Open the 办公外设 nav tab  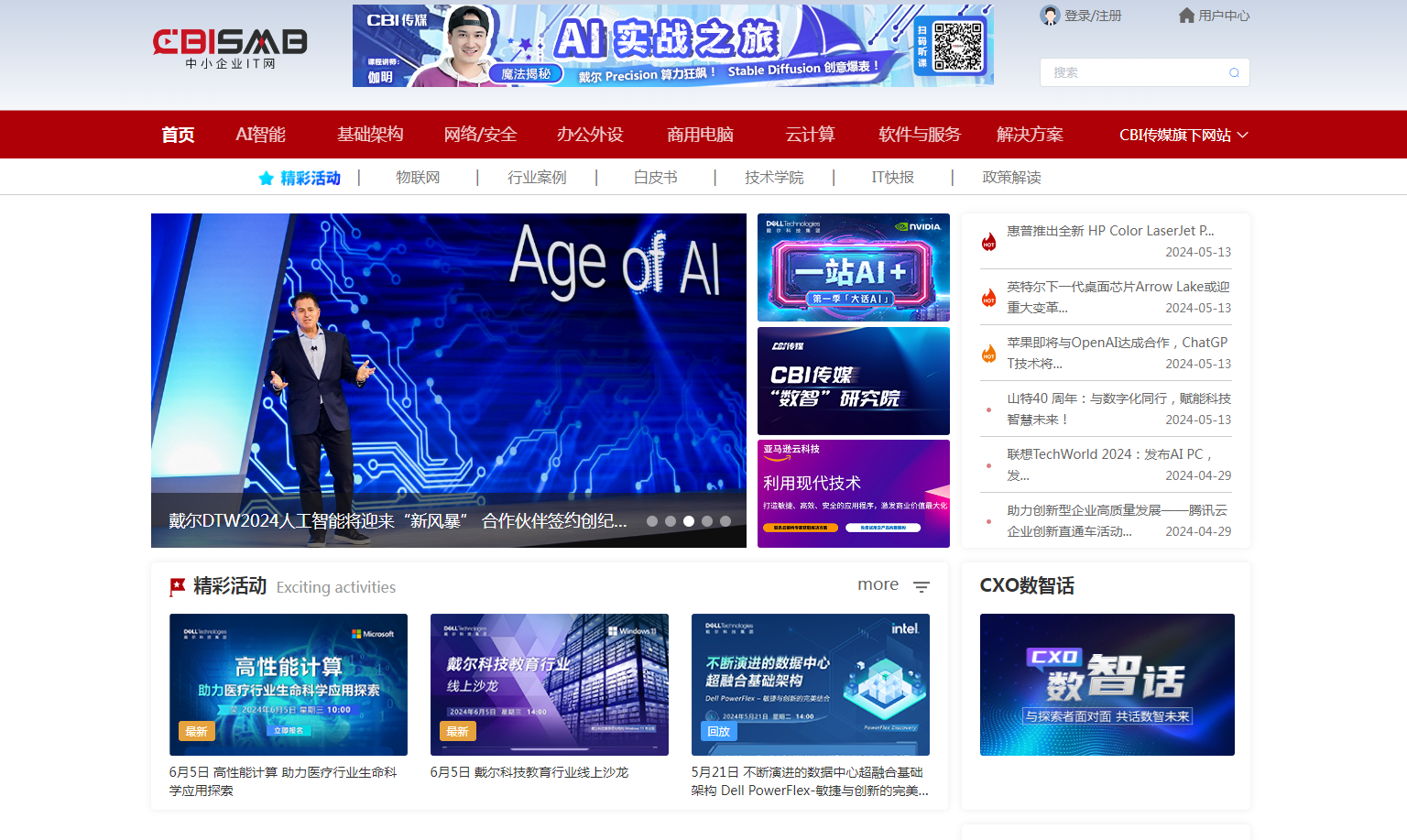[590, 135]
